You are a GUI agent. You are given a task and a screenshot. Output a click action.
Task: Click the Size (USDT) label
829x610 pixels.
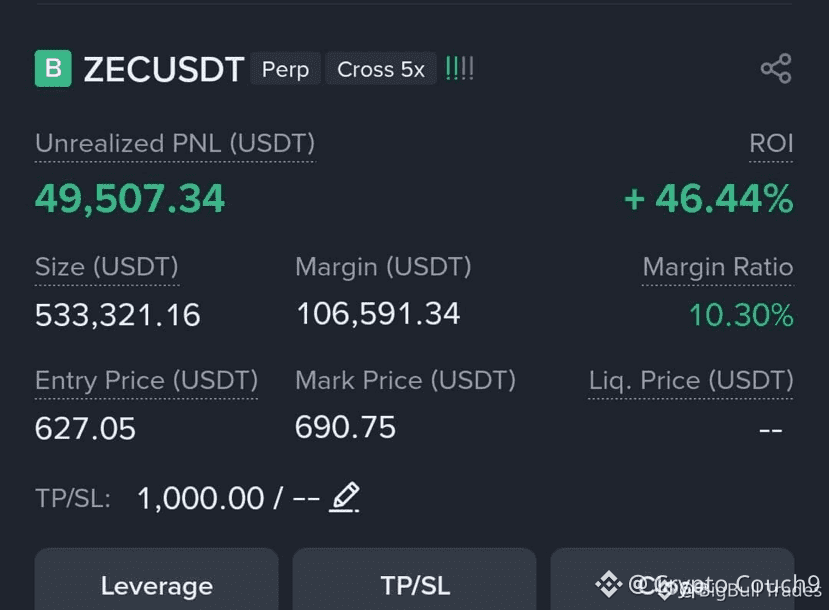click(107, 267)
